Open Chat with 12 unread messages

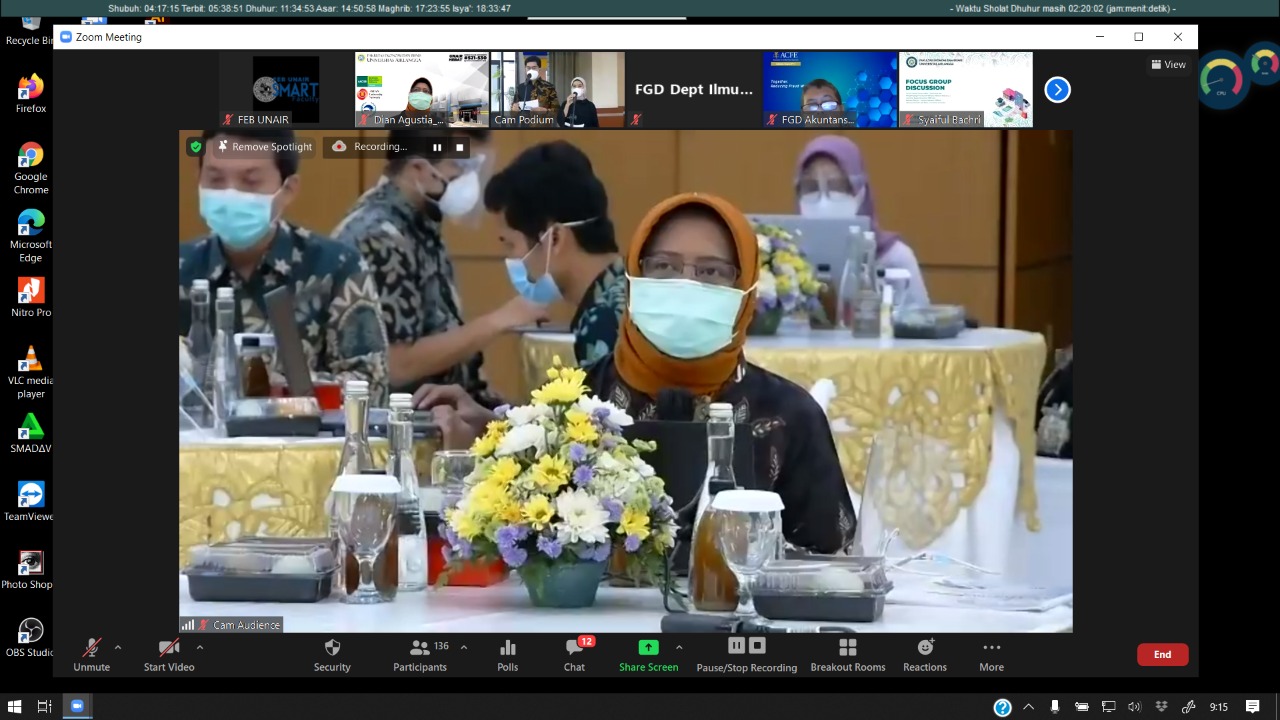574,648
